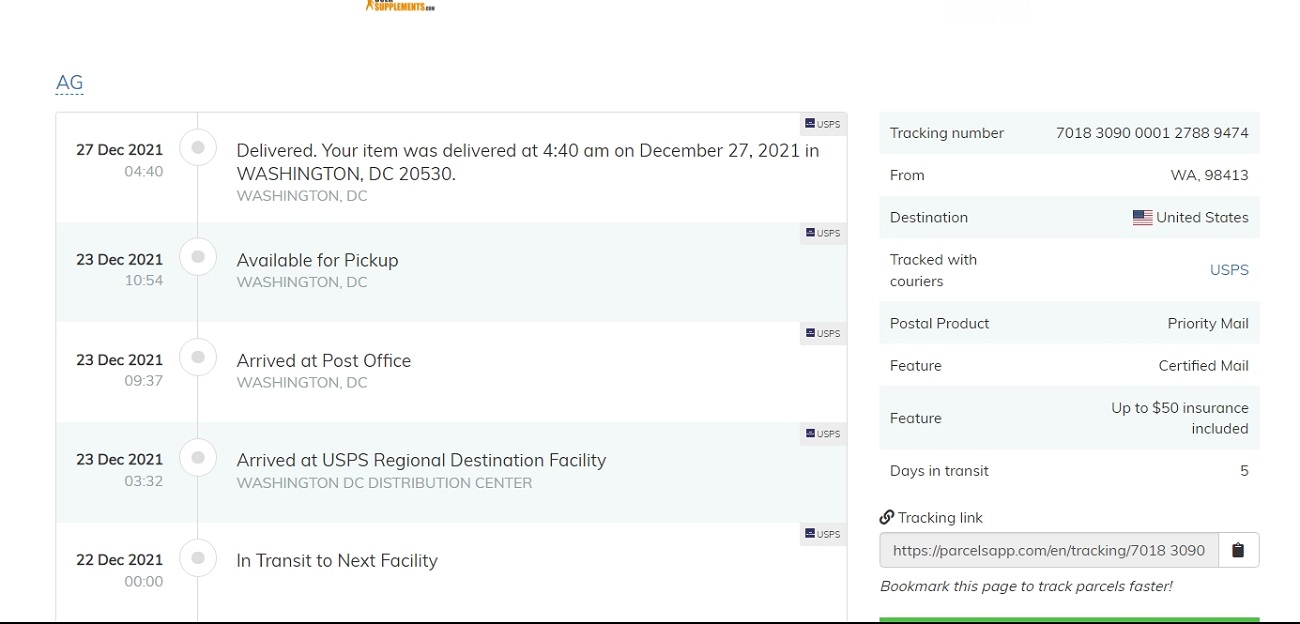Viewport: 1300px width, 624px height.
Task: Click the USPS badge on Regional Destination Facility event
Action: [x=823, y=434]
